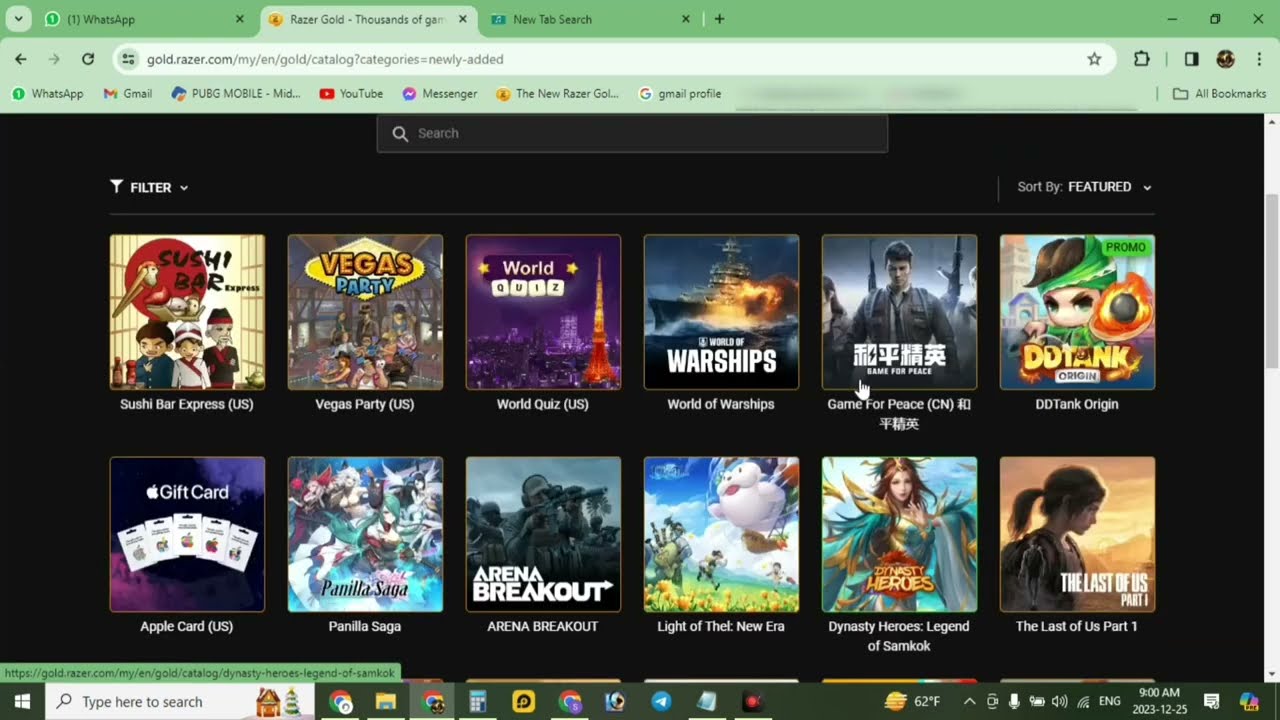
Task: Open the Vegas Party (US) tile
Action: pyautogui.click(x=365, y=312)
